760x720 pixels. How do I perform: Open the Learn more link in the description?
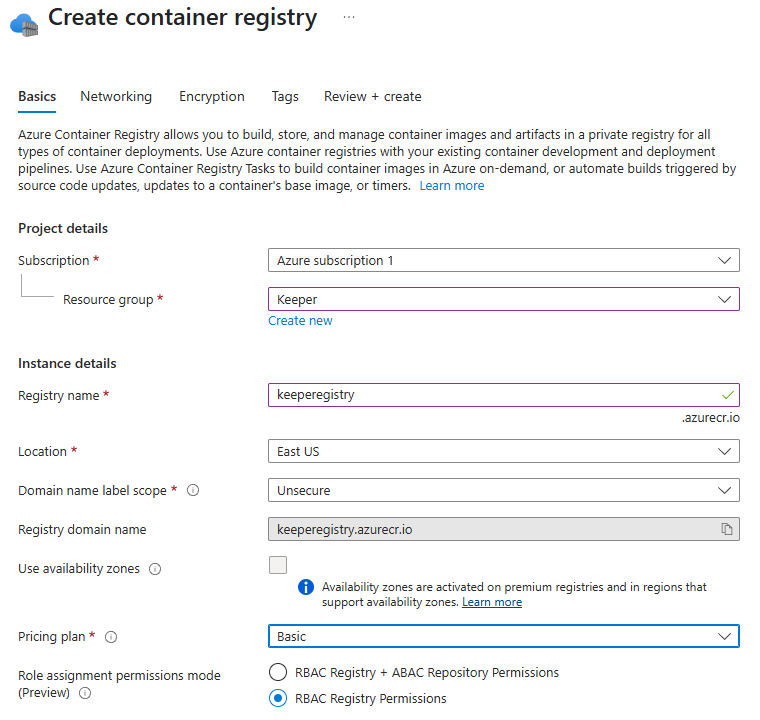point(451,186)
